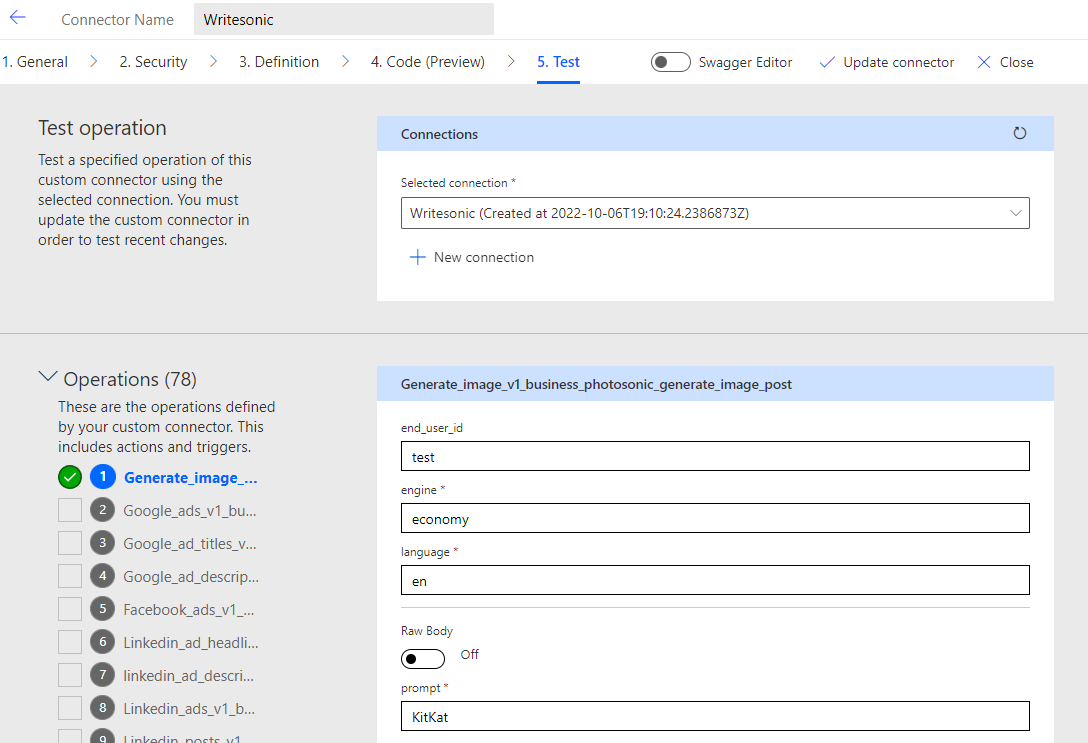The width and height of the screenshot is (1088, 743).
Task: Select the Google_ad_descrip... operation
Action: point(191,577)
